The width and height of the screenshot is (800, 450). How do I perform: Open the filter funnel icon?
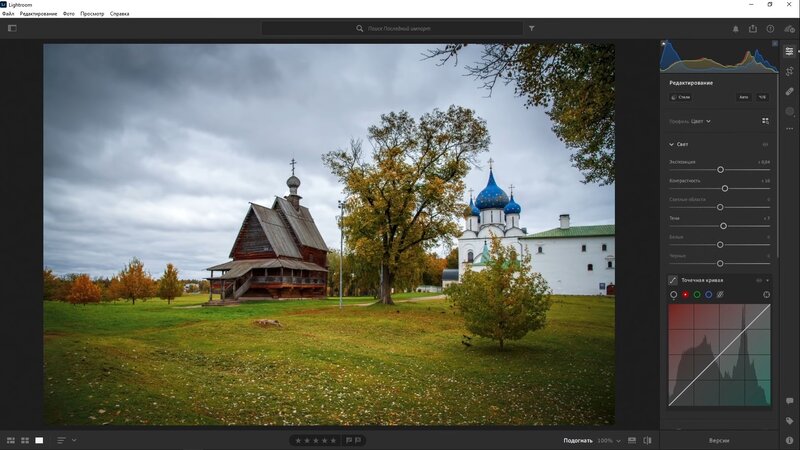click(532, 29)
